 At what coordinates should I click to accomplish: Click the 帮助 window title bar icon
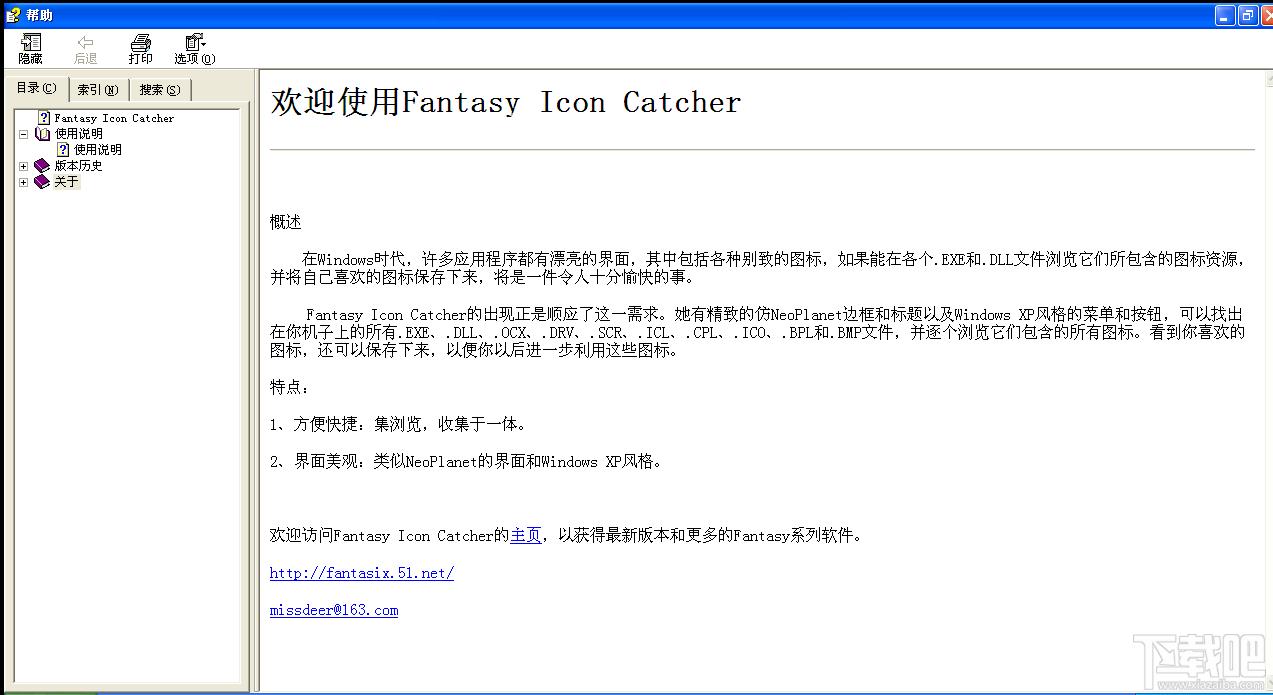click(12, 15)
